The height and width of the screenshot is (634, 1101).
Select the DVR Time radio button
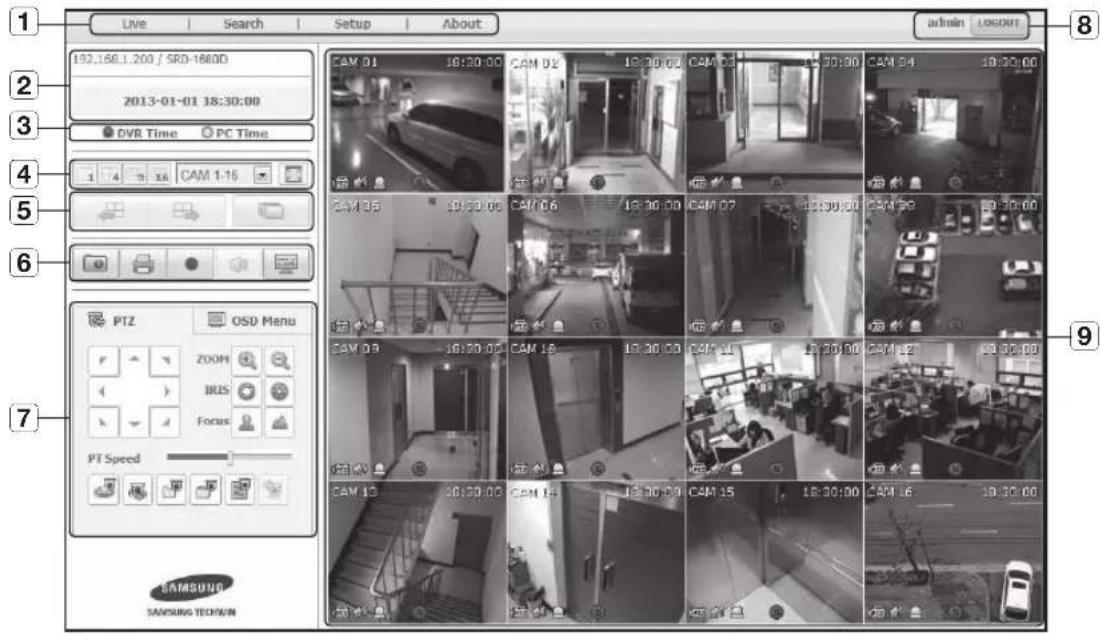[x=109, y=132]
